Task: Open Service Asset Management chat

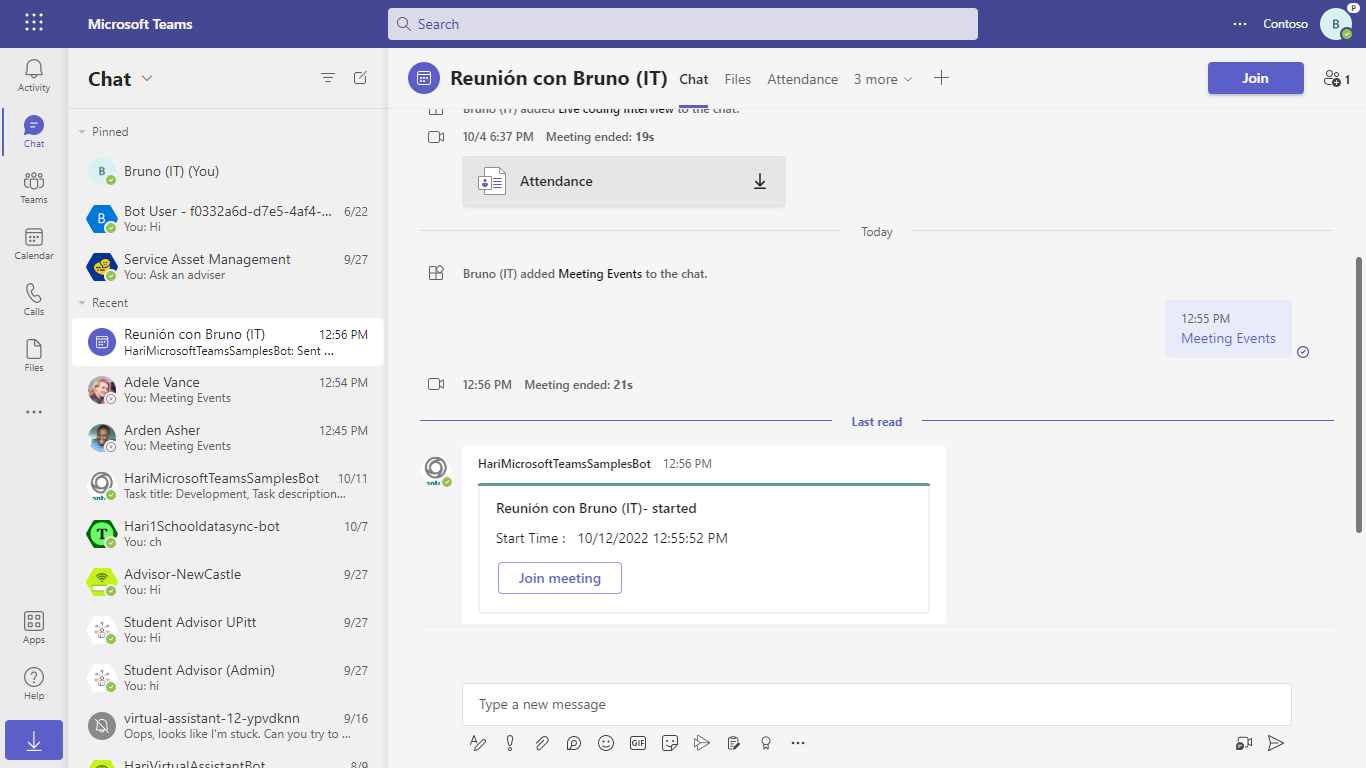Action: click(228, 267)
